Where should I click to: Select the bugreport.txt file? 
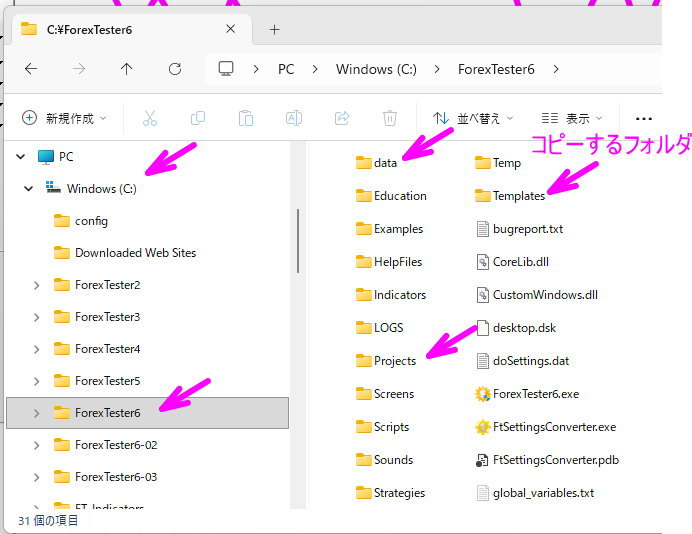pos(519,229)
